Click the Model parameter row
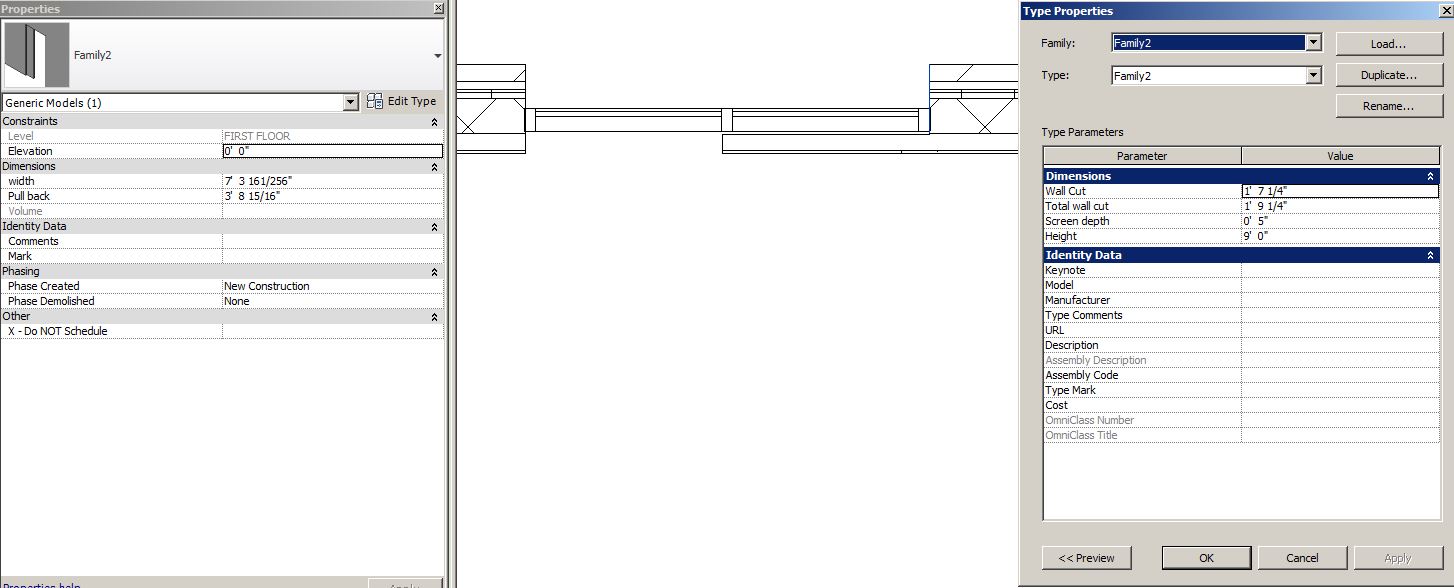 [1241, 285]
